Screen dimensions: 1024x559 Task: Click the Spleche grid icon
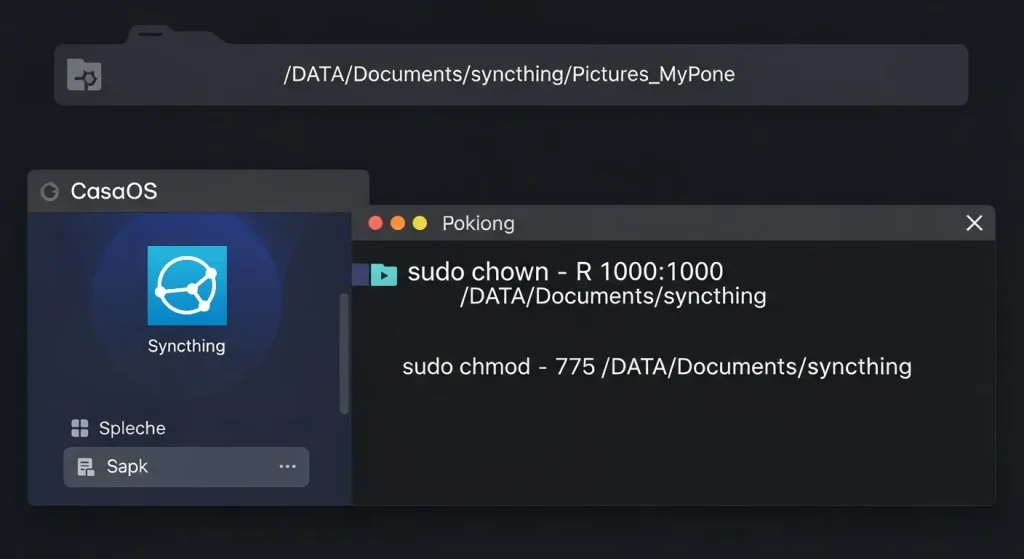[80, 429]
